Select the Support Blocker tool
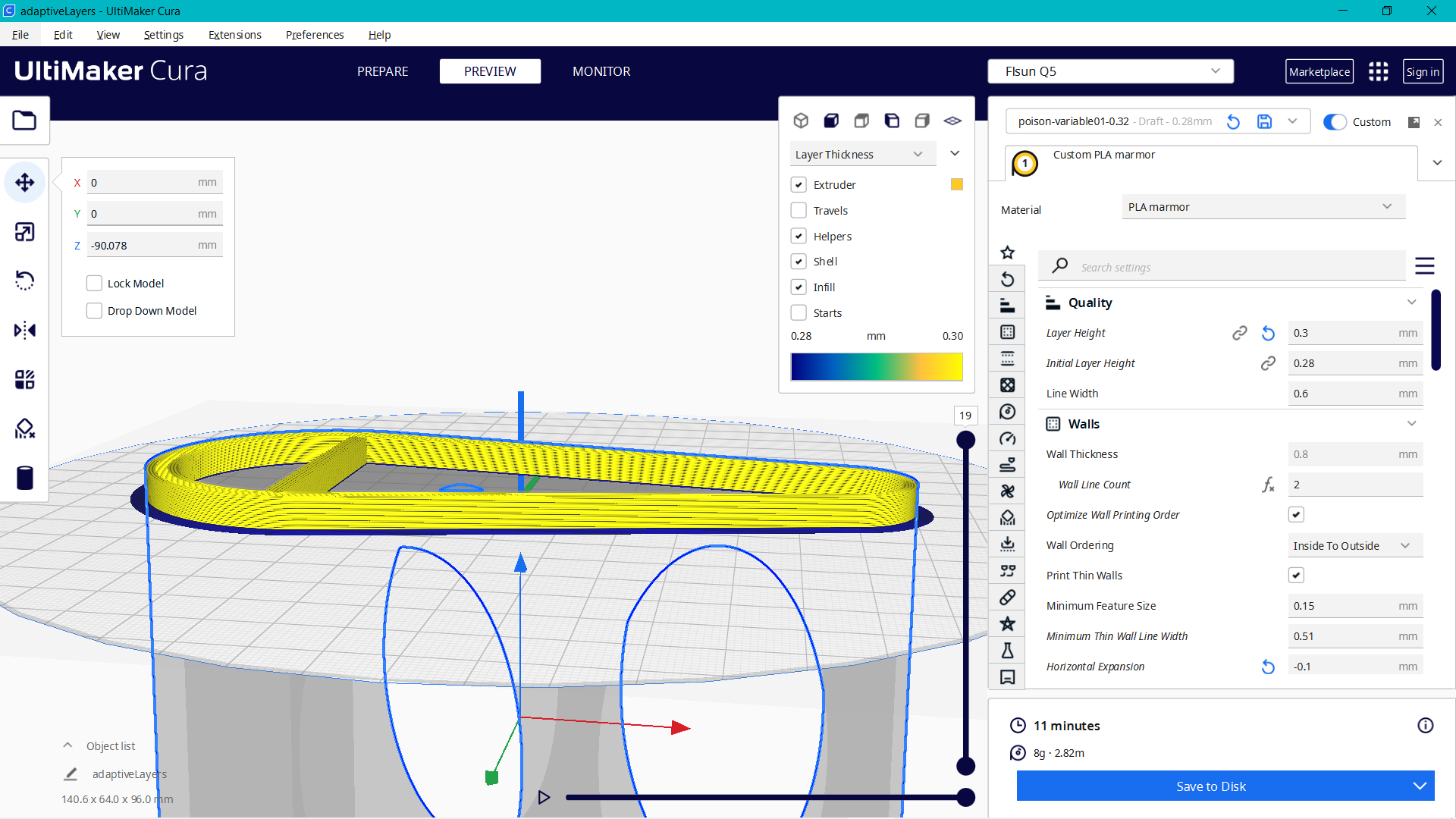The height and width of the screenshot is (819, 1456). (24, 429)
